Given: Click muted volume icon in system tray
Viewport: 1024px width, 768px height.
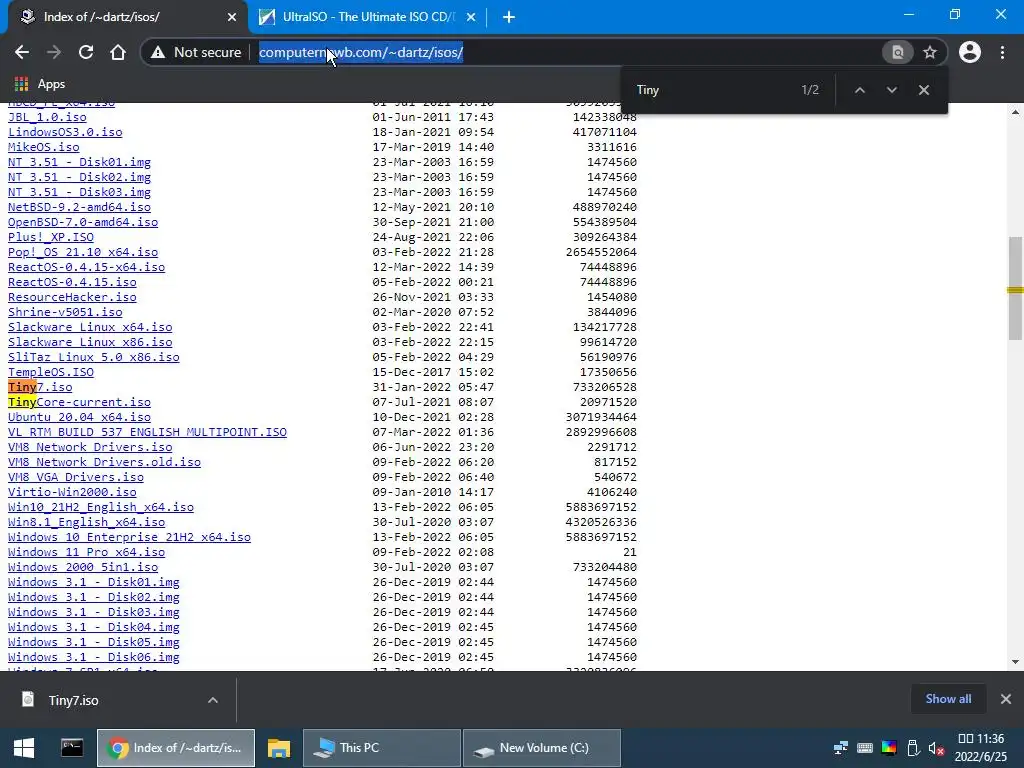Looking at the screenshot, I should click(936, 748).
